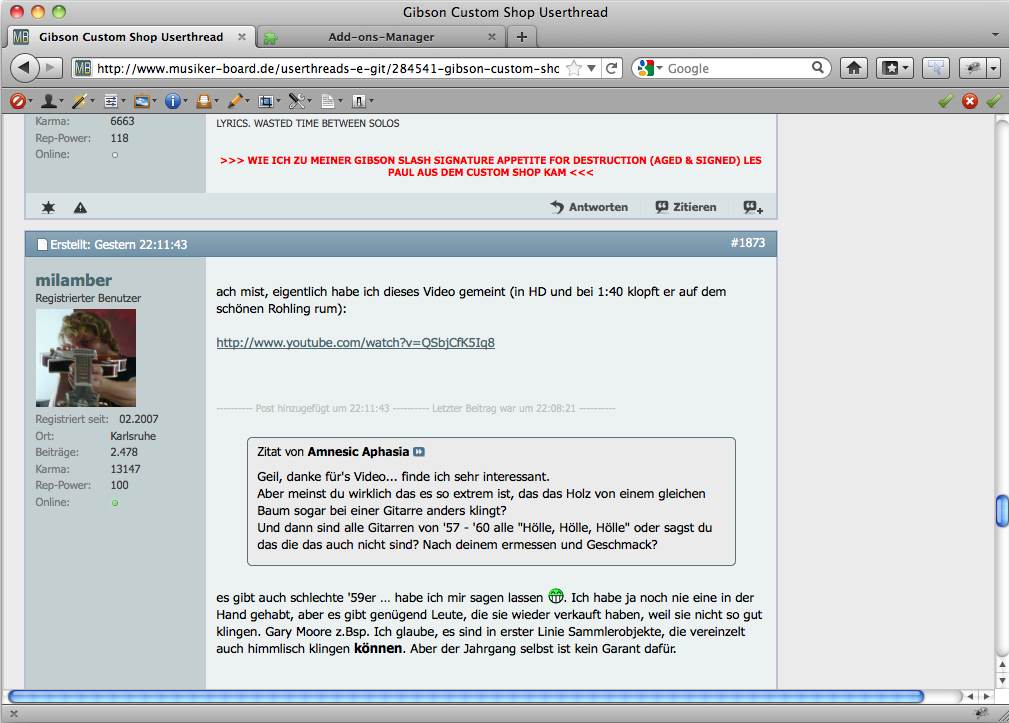1009x723 pixels.
Task: Click into the address URL field
Action: [x=328, y=68]
